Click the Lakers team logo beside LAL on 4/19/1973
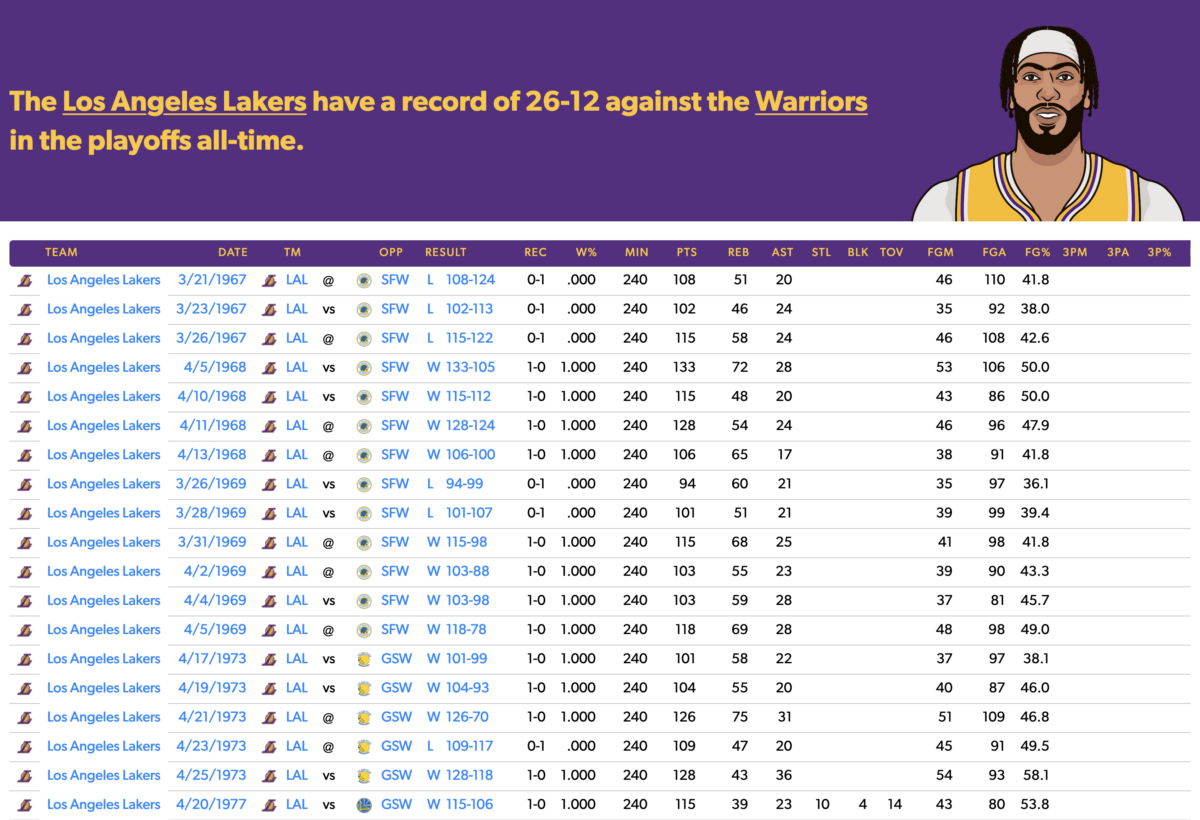Image resolution: width=1200 pixels, height=820 pixels. tap(269, 688)
